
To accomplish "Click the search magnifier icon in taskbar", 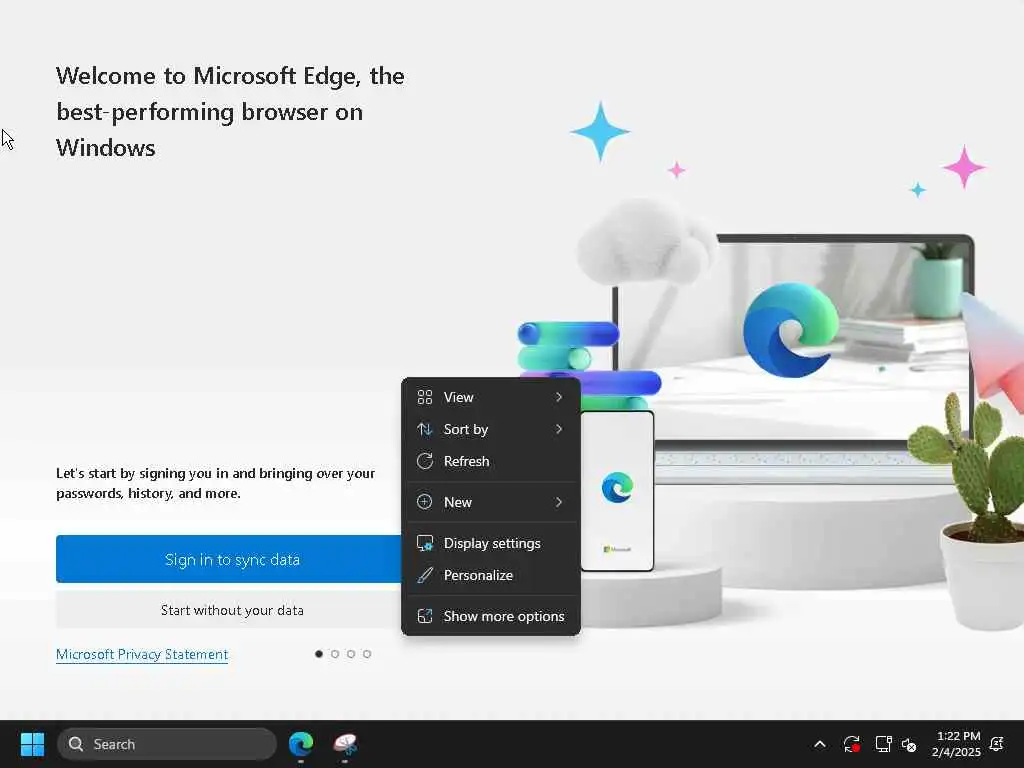I will tap(76, 744).
